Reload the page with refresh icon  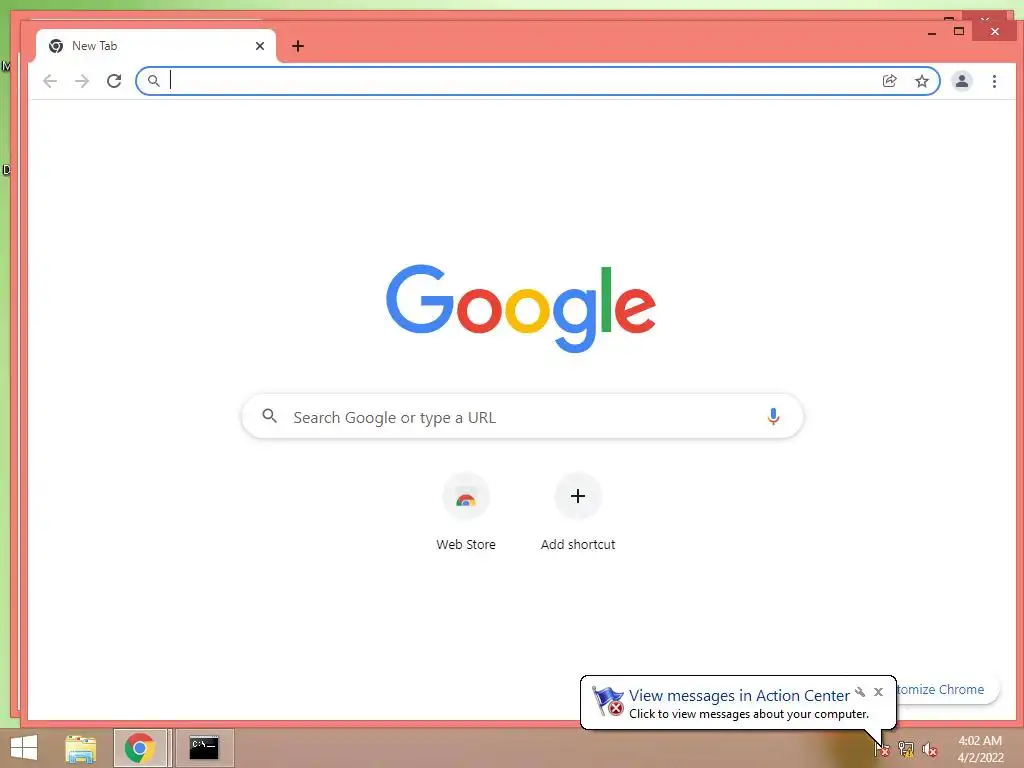[114, 81]
